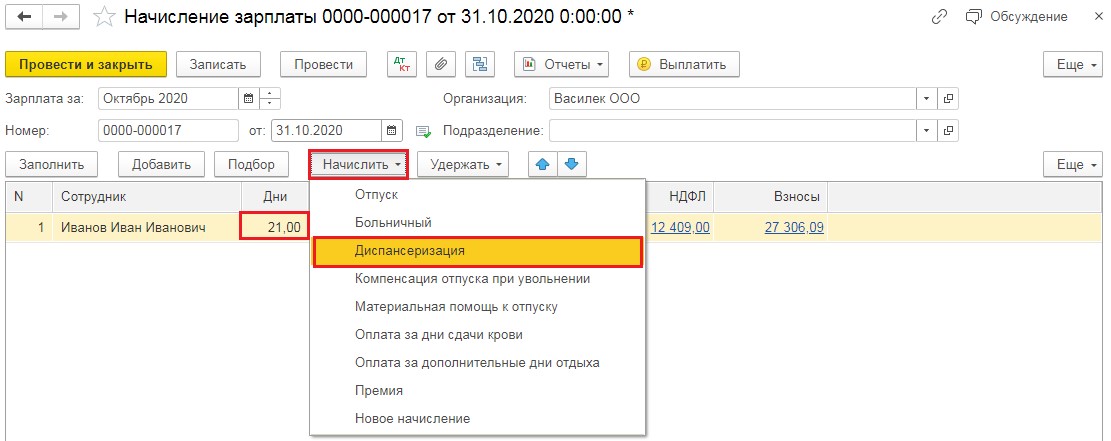Open calendar for Зарплата за month
This screenshot has width=1111, height=441.
(x=249, y=99)
